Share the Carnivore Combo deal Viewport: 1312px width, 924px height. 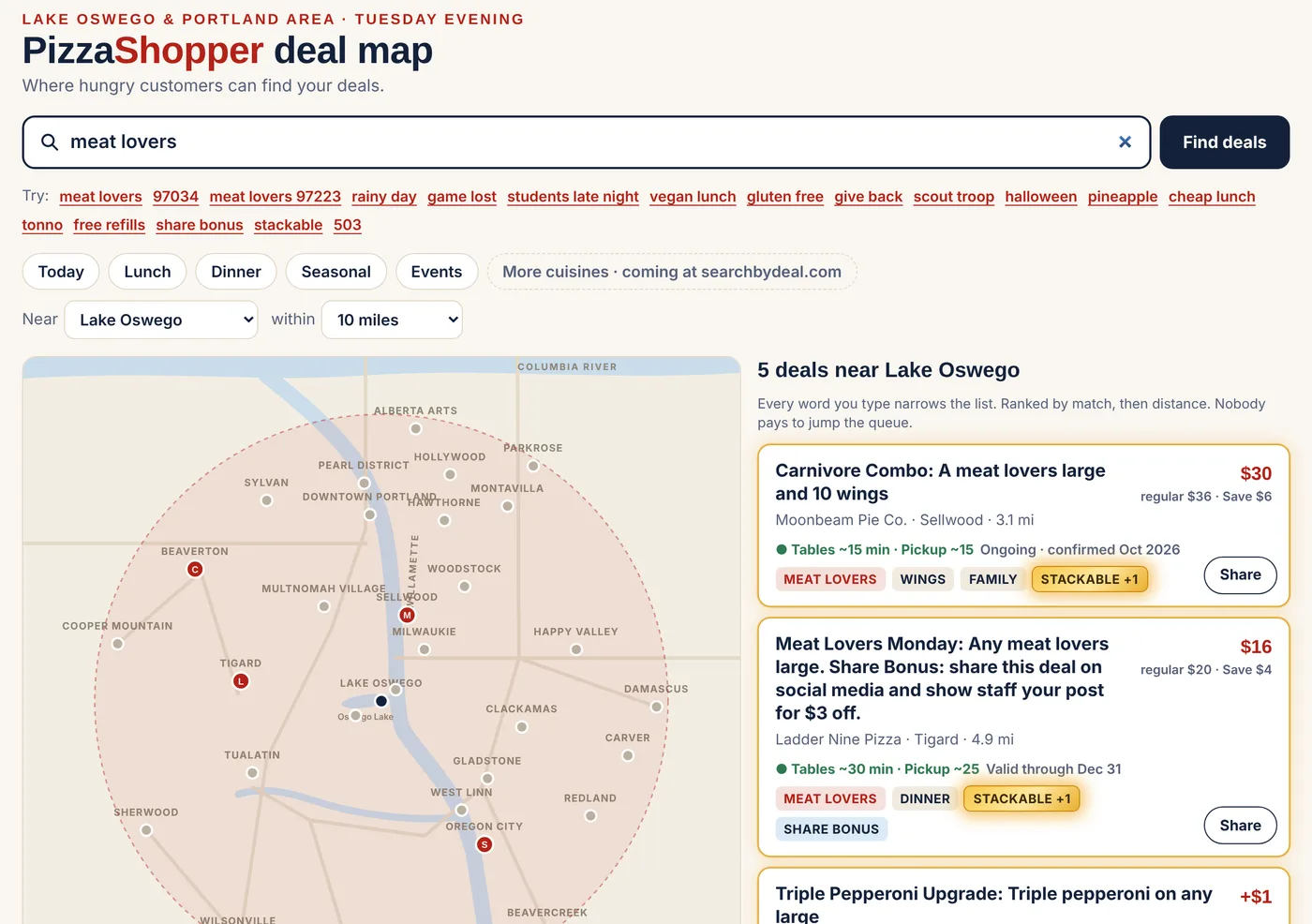(1240, 574)
